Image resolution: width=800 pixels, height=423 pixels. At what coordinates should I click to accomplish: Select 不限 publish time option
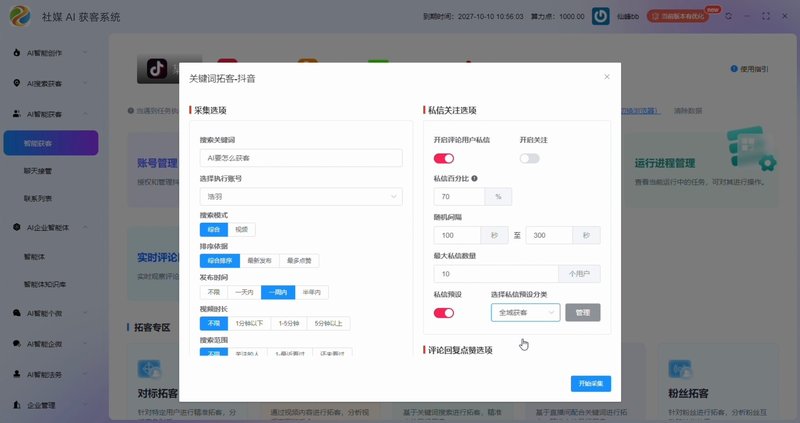pyautogui.click(x=214, y=292)
